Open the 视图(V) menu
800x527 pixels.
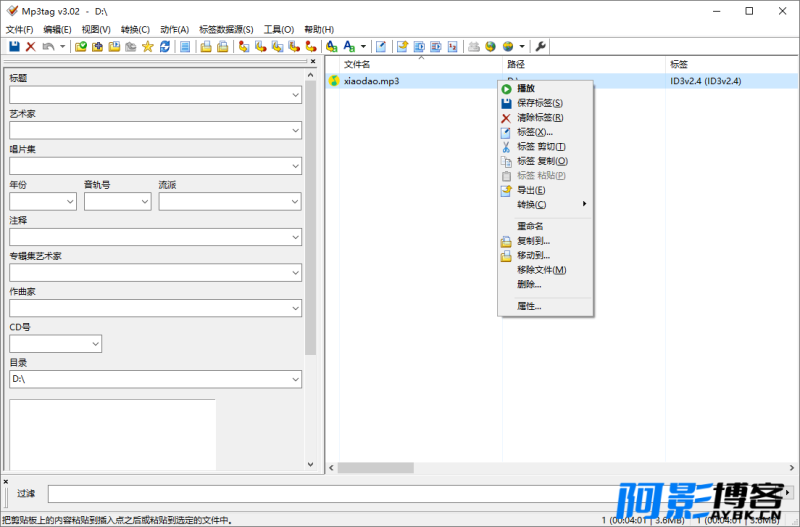click(x=96, y=30)
